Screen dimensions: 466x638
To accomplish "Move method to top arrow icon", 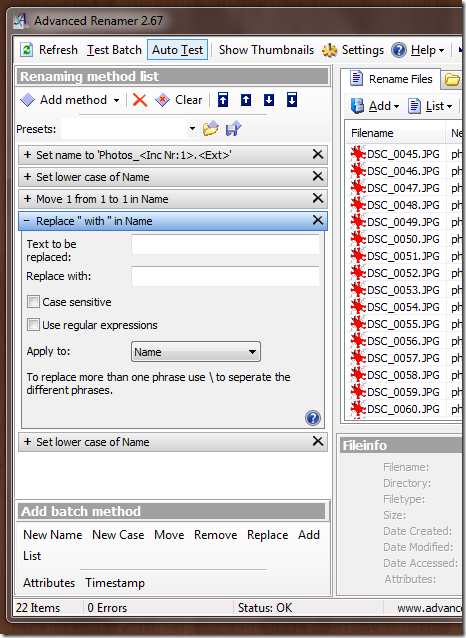I will (x=223, y=100).
